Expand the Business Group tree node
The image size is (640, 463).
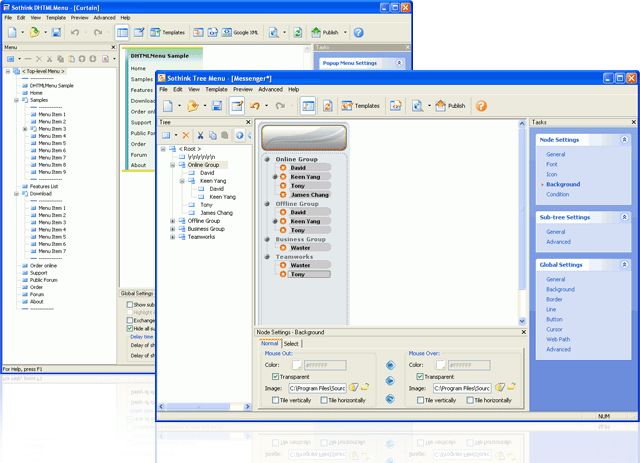click(174, 228)
